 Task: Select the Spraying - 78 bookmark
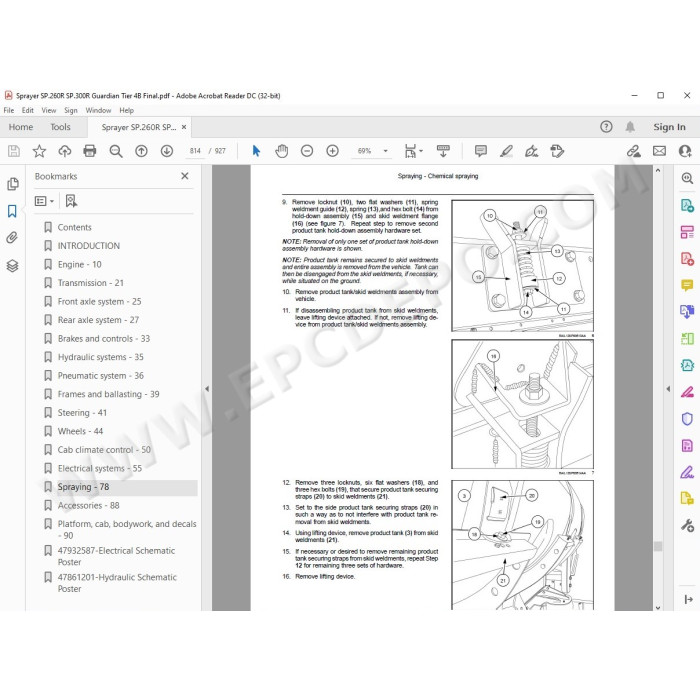[x=83, y=487]
